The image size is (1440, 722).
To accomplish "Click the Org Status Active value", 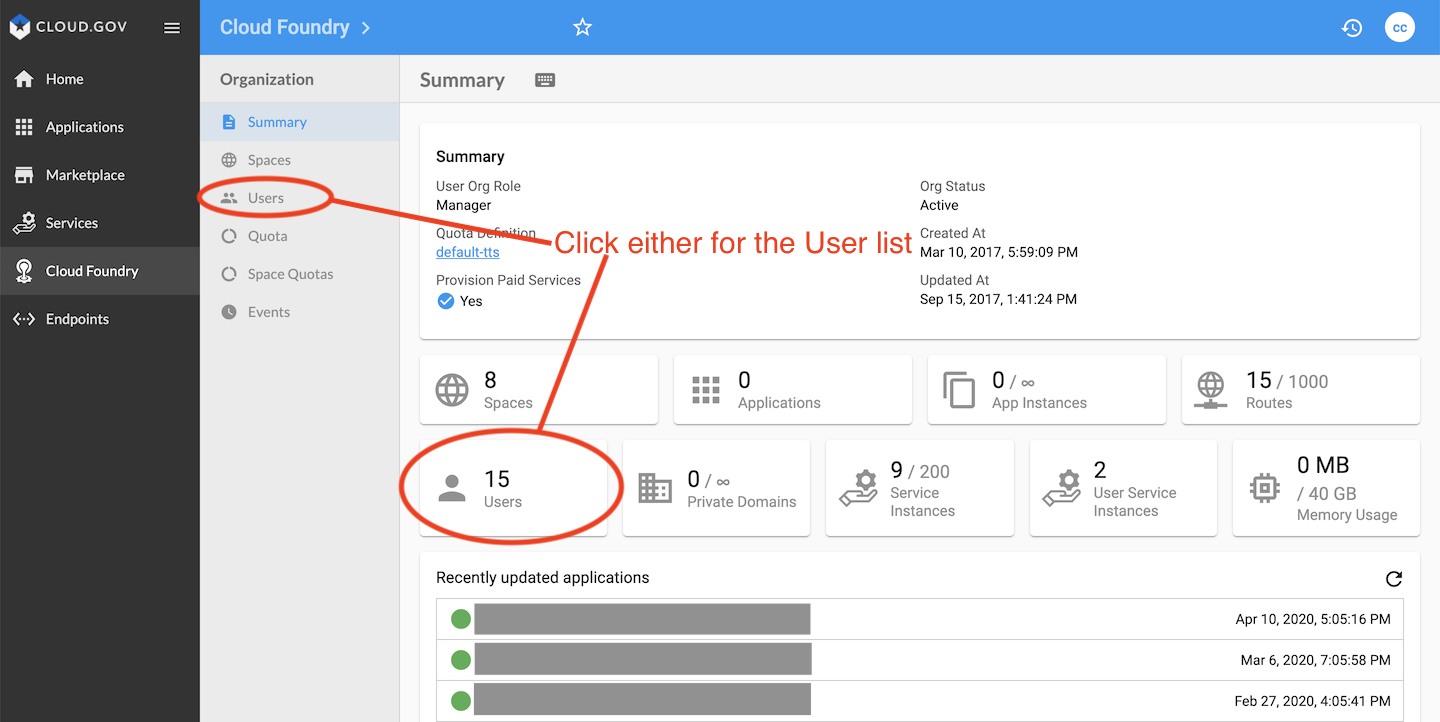I will click(939, 205).
